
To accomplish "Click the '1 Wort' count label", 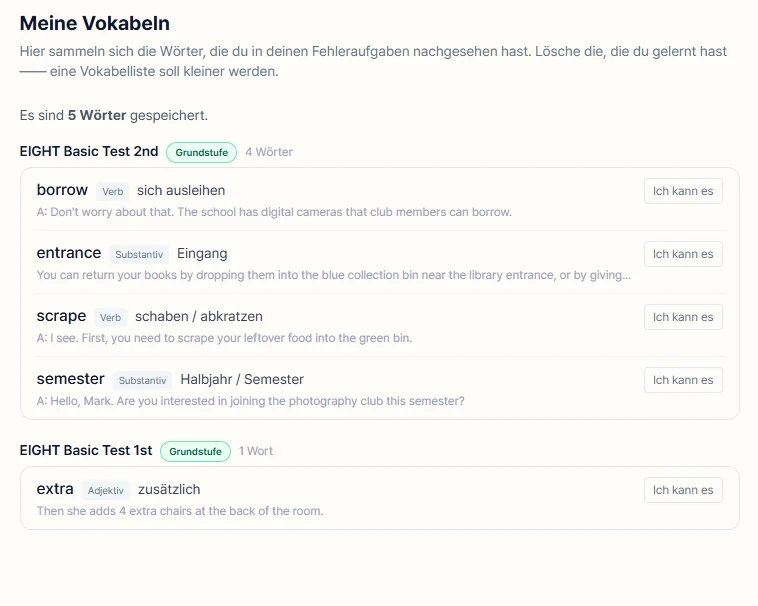I will 256,451.
